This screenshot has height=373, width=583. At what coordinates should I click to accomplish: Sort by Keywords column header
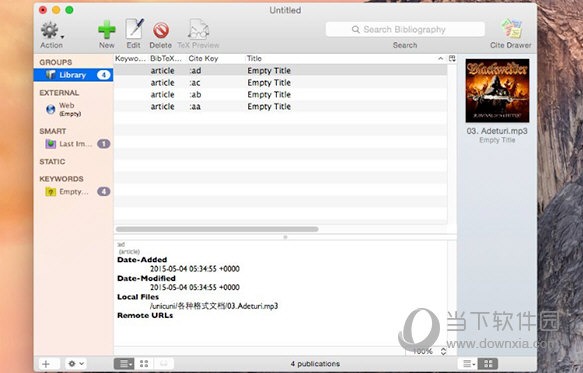pos(130,58)
